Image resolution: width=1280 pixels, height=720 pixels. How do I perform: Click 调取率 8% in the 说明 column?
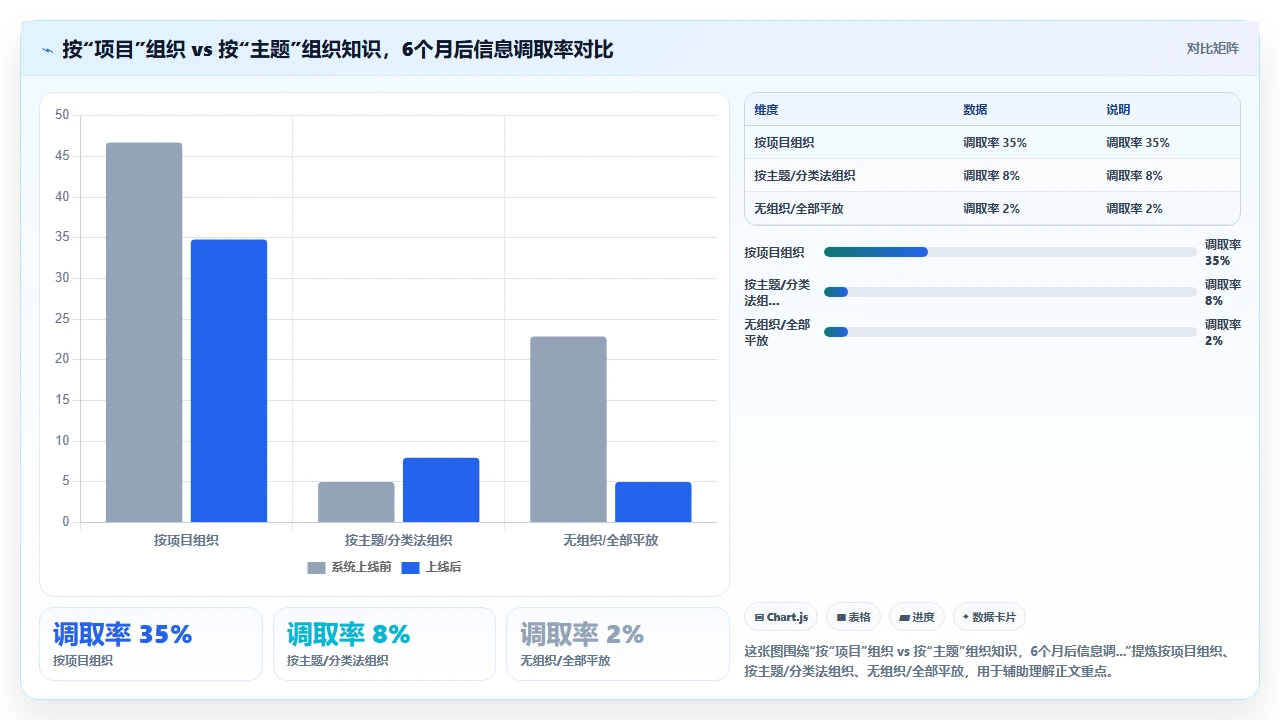click(1134, 176)
